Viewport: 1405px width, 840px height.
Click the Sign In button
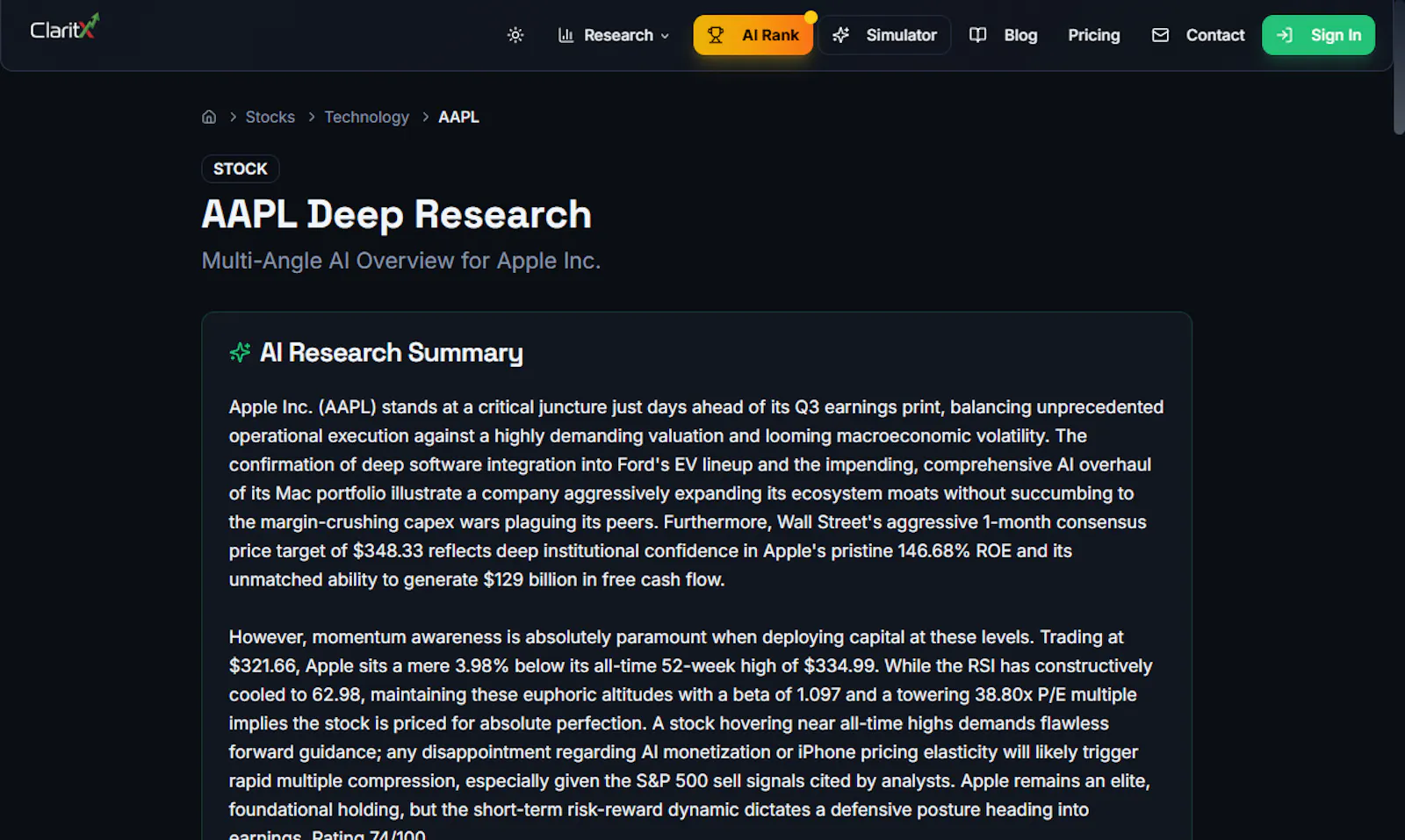click(x=1318, y=35)
